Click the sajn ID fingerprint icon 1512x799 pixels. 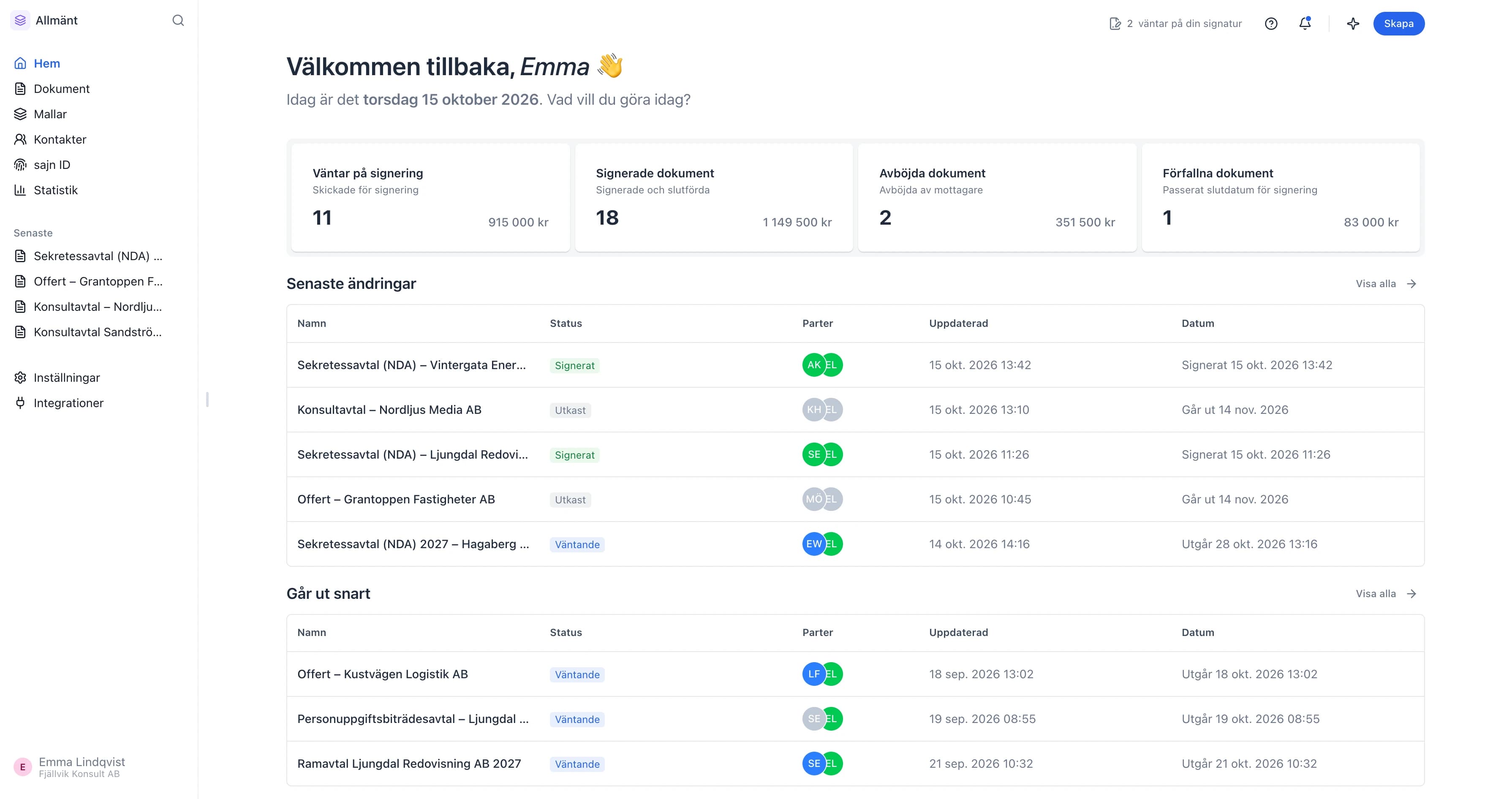[x=21, y=164]
